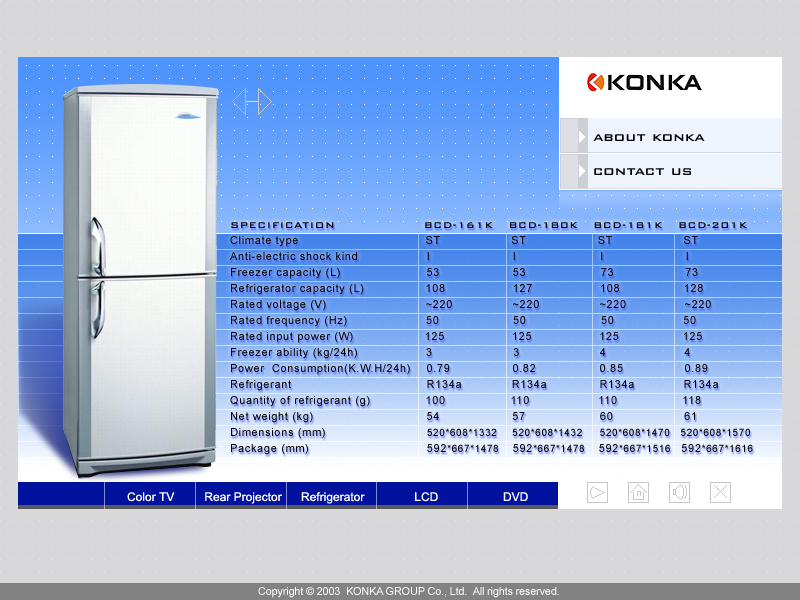The image size is (800, 600).
Task: Click the Anti-electric shock kind label
Action: tap(293, 256)
